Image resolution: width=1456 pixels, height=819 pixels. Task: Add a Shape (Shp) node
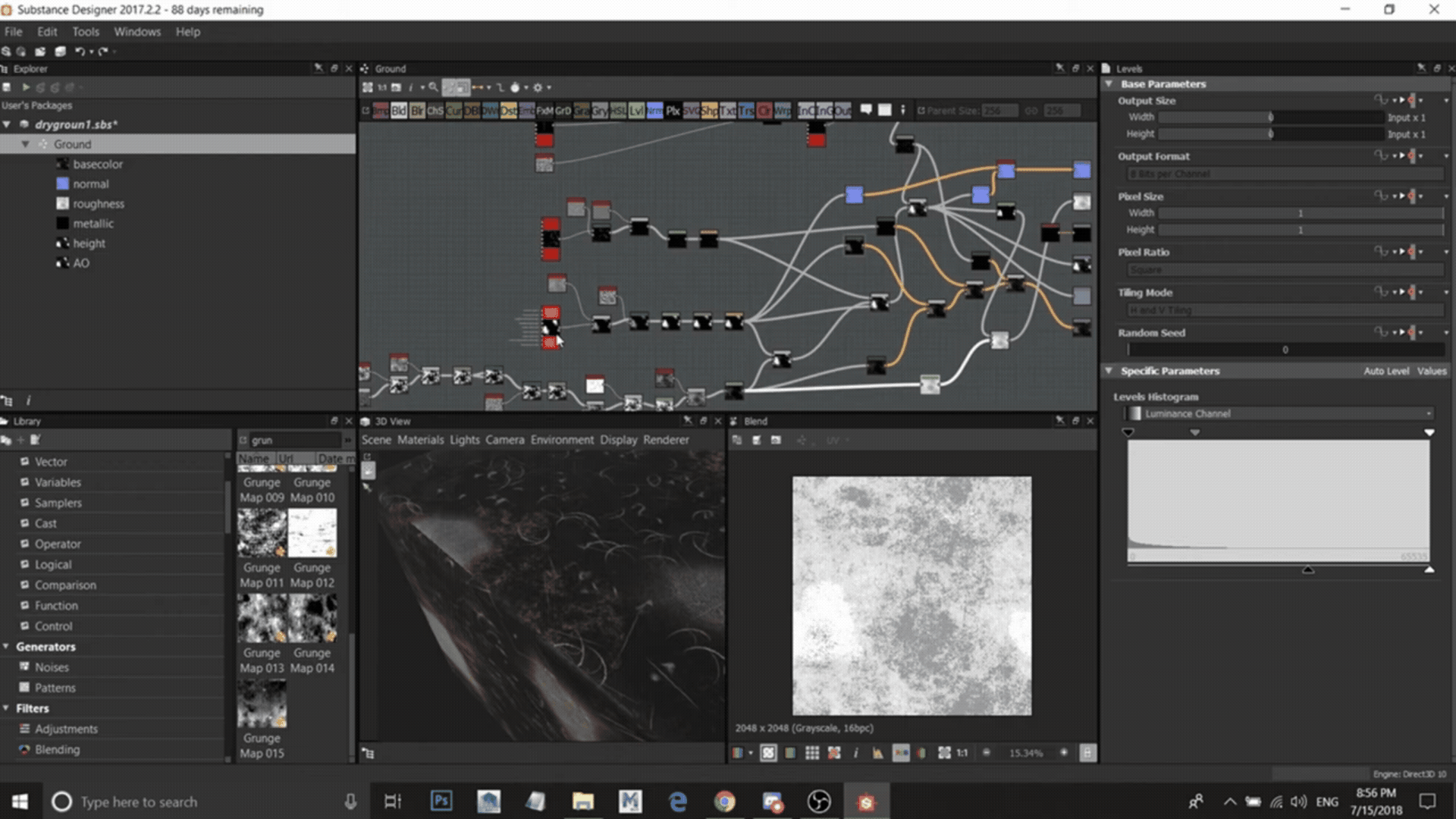[709, 111]
